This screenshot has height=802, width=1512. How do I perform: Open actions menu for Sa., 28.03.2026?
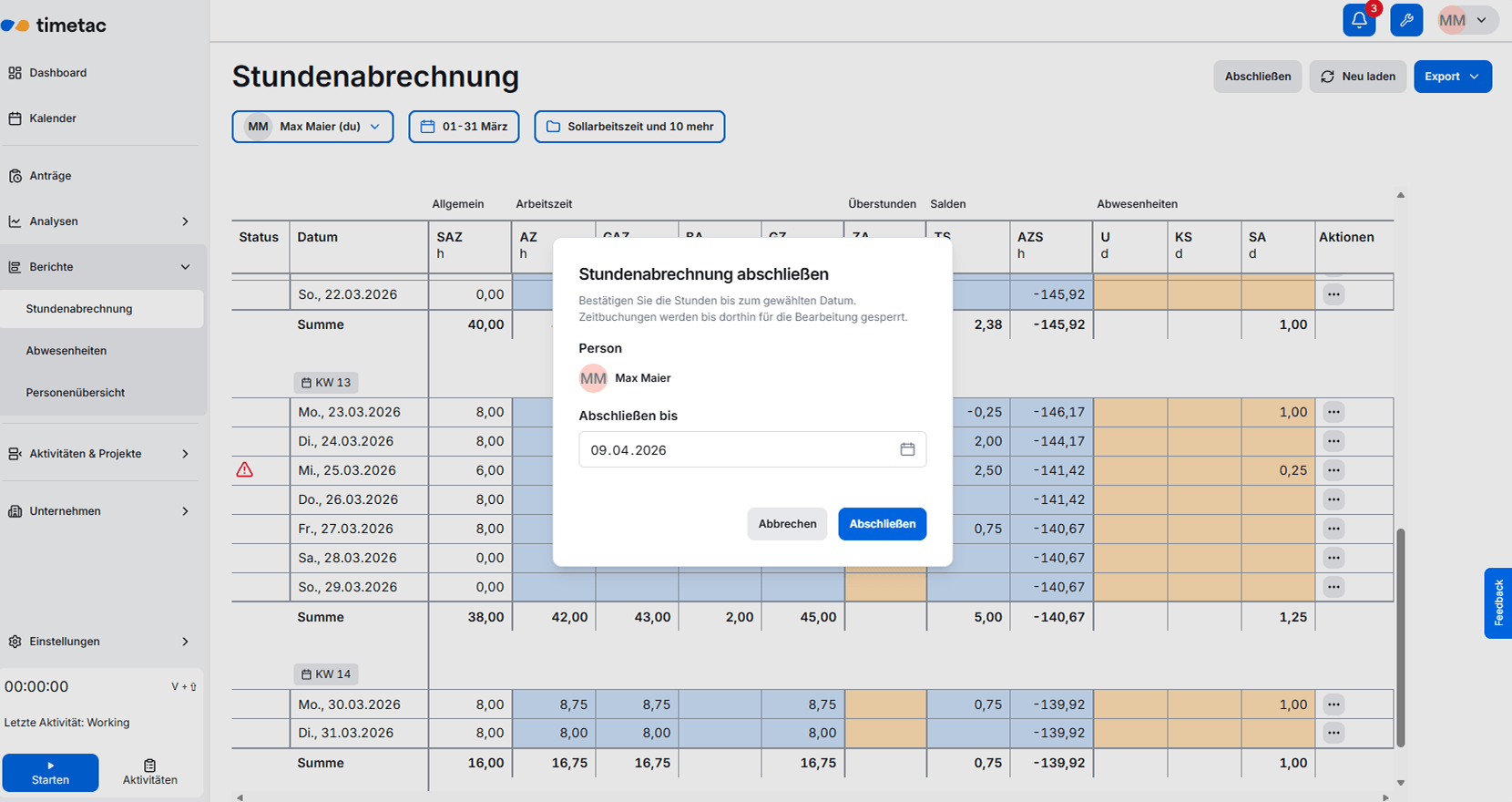coord(1333,558)
